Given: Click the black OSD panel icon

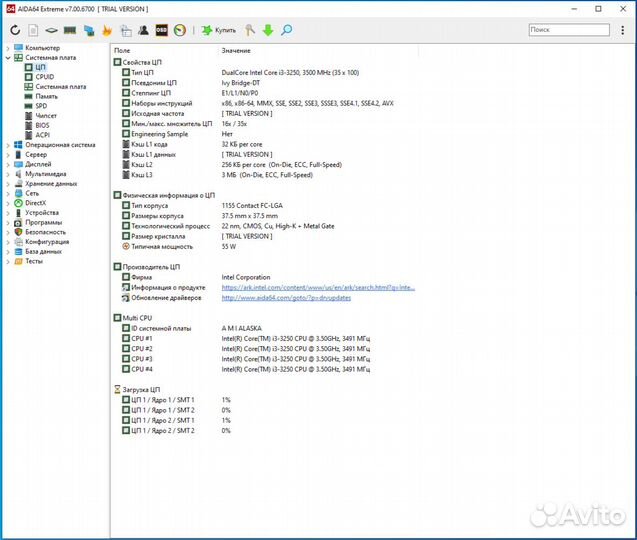Looking at the screenshot, I should [x=161, y=30].
